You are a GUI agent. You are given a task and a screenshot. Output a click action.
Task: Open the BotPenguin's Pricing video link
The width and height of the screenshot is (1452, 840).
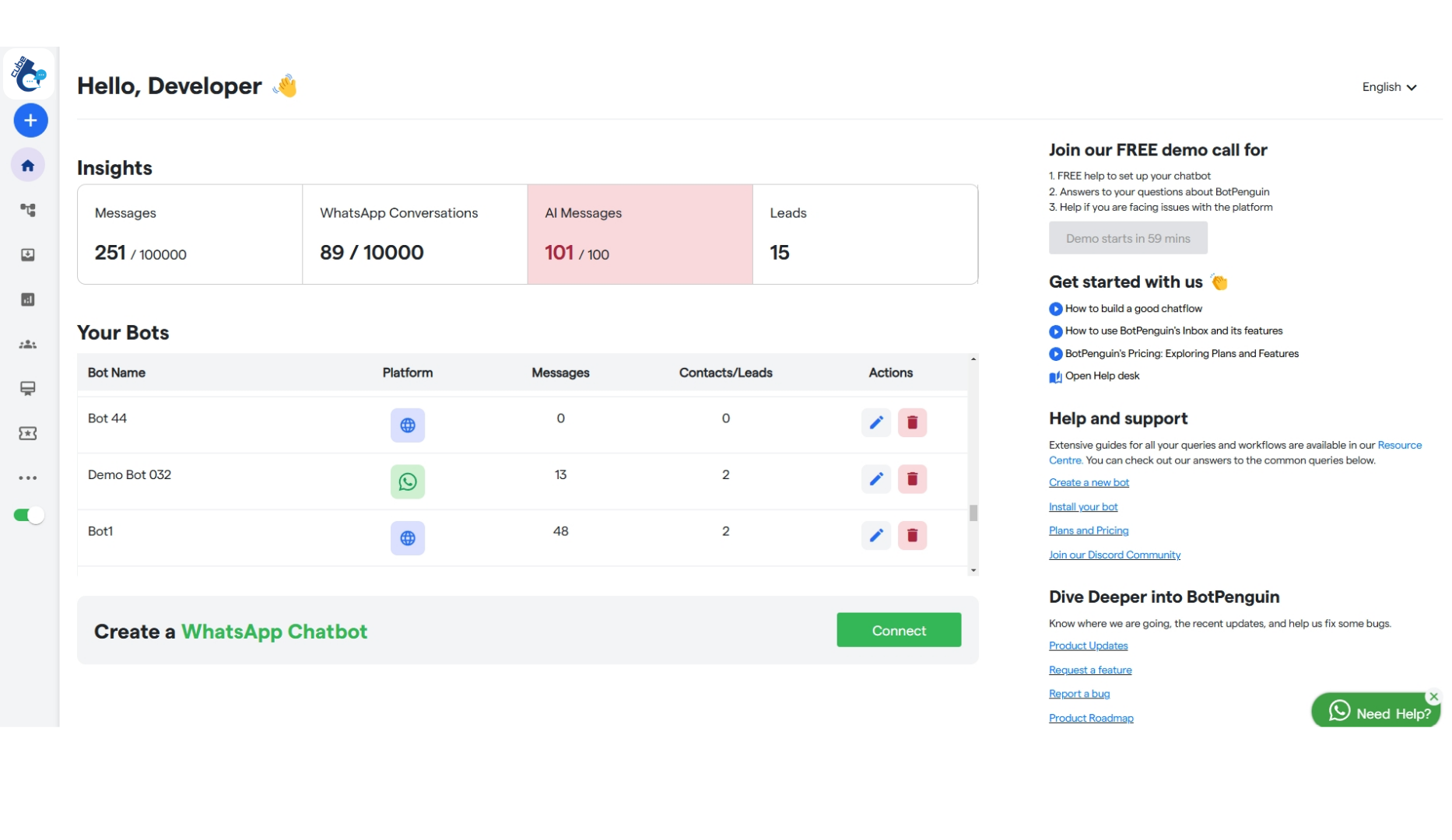(1181, 353)
